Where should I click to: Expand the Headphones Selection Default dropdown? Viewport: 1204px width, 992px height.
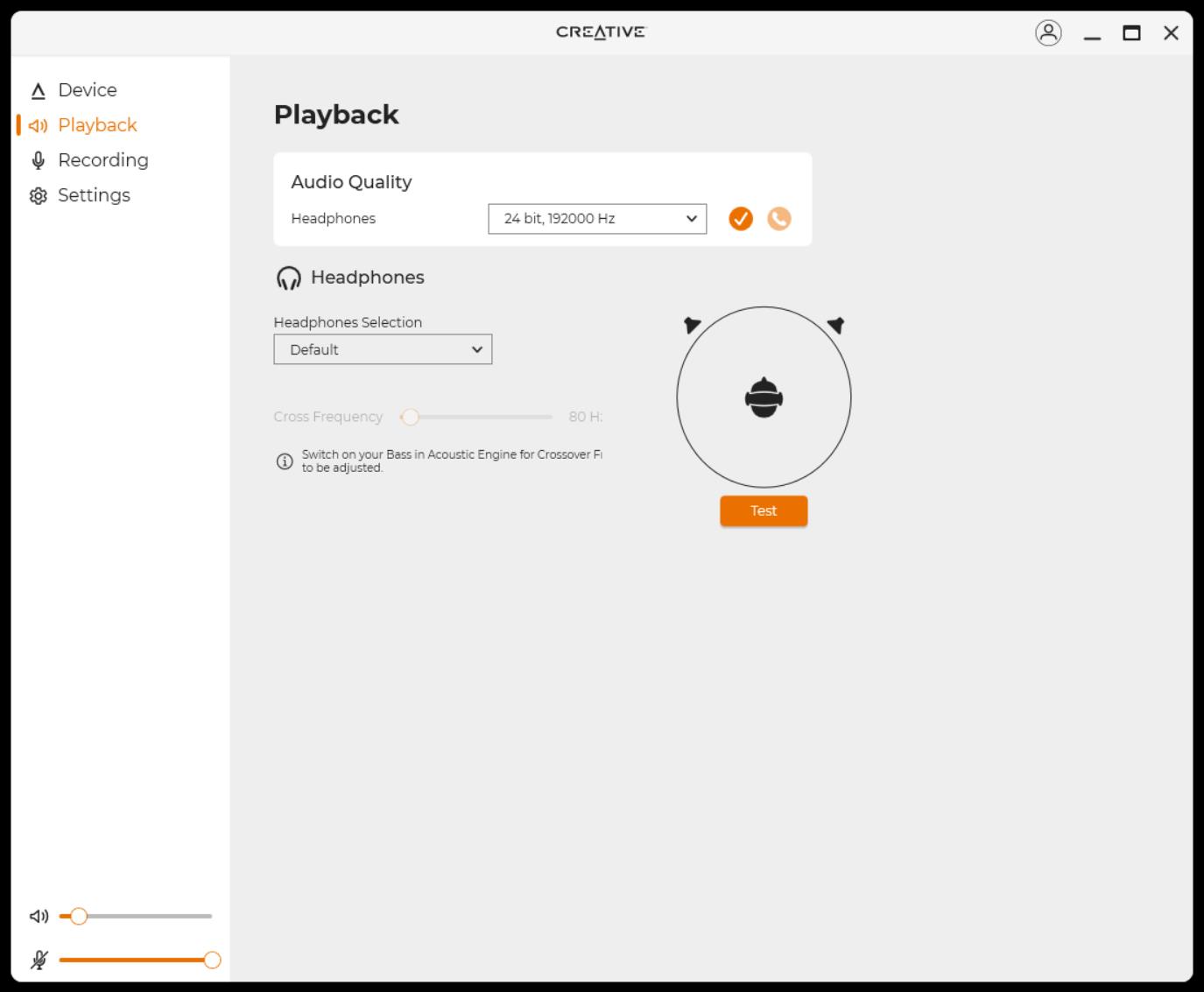click(383, 349)
